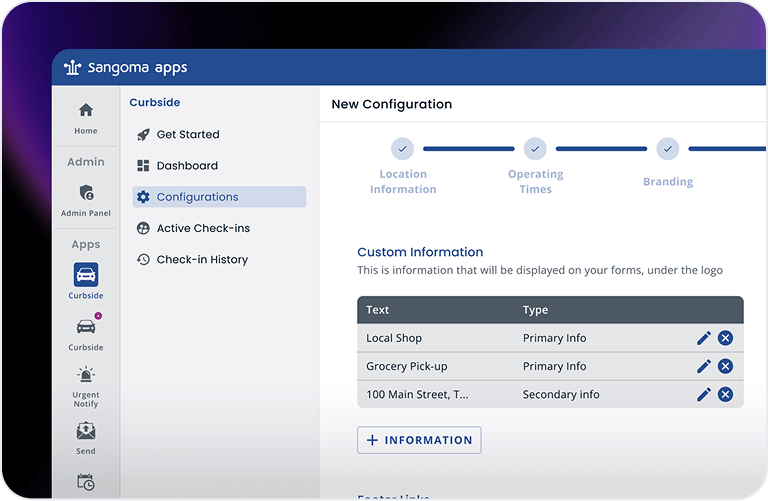Image resolution: width=768 pixels, height=501 pixels.
Task: Click the Sangoma apps logo icon
Action: pos(72,67)
